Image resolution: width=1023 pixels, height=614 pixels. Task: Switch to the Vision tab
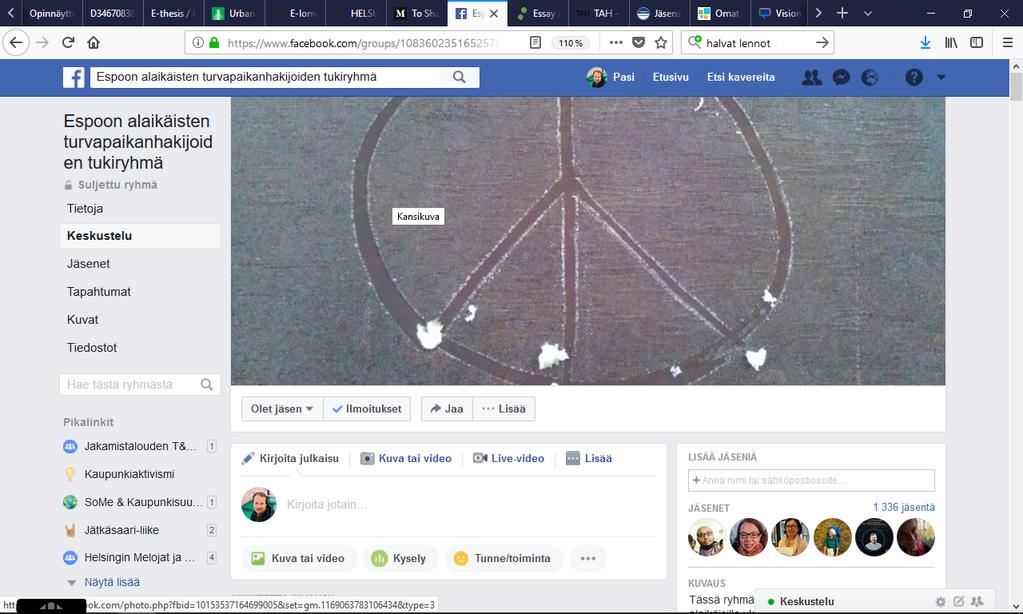pos(781,13)
